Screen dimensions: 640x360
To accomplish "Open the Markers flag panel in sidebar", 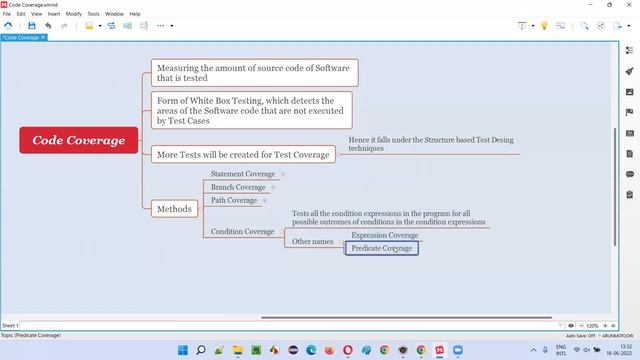I will [630, 112].
